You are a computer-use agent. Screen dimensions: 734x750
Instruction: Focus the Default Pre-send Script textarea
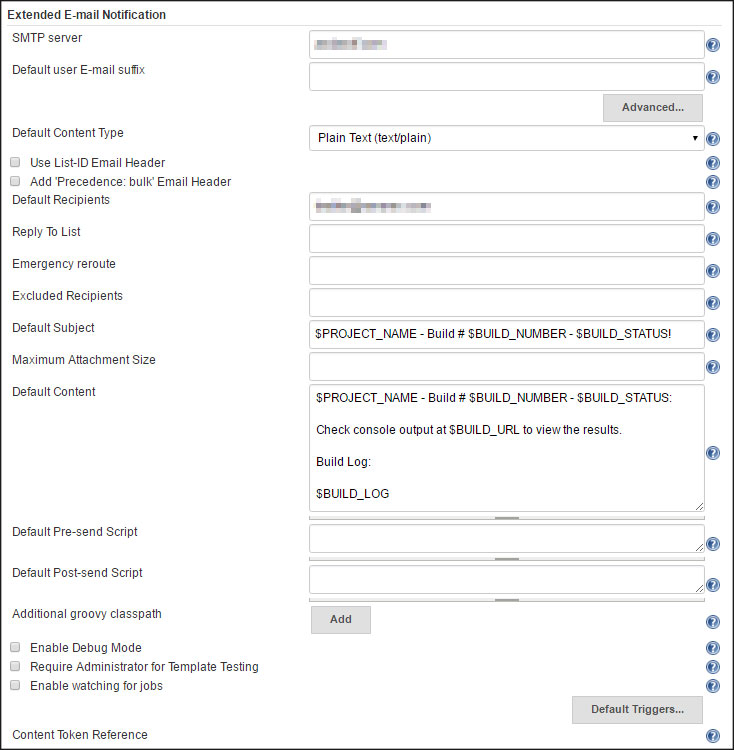pos(506,539)
